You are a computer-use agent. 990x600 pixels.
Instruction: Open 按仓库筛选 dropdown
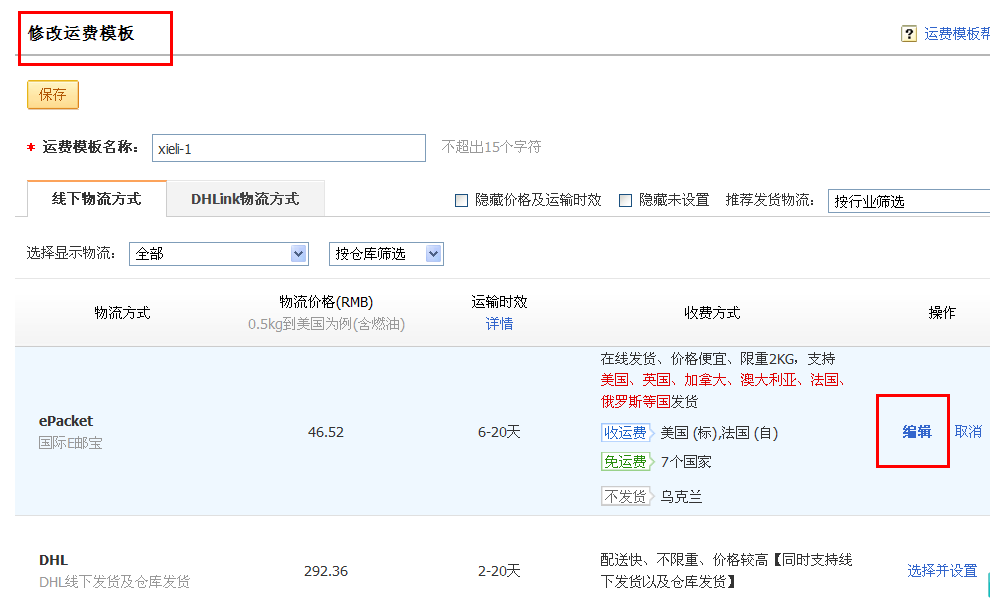point(386,254)
